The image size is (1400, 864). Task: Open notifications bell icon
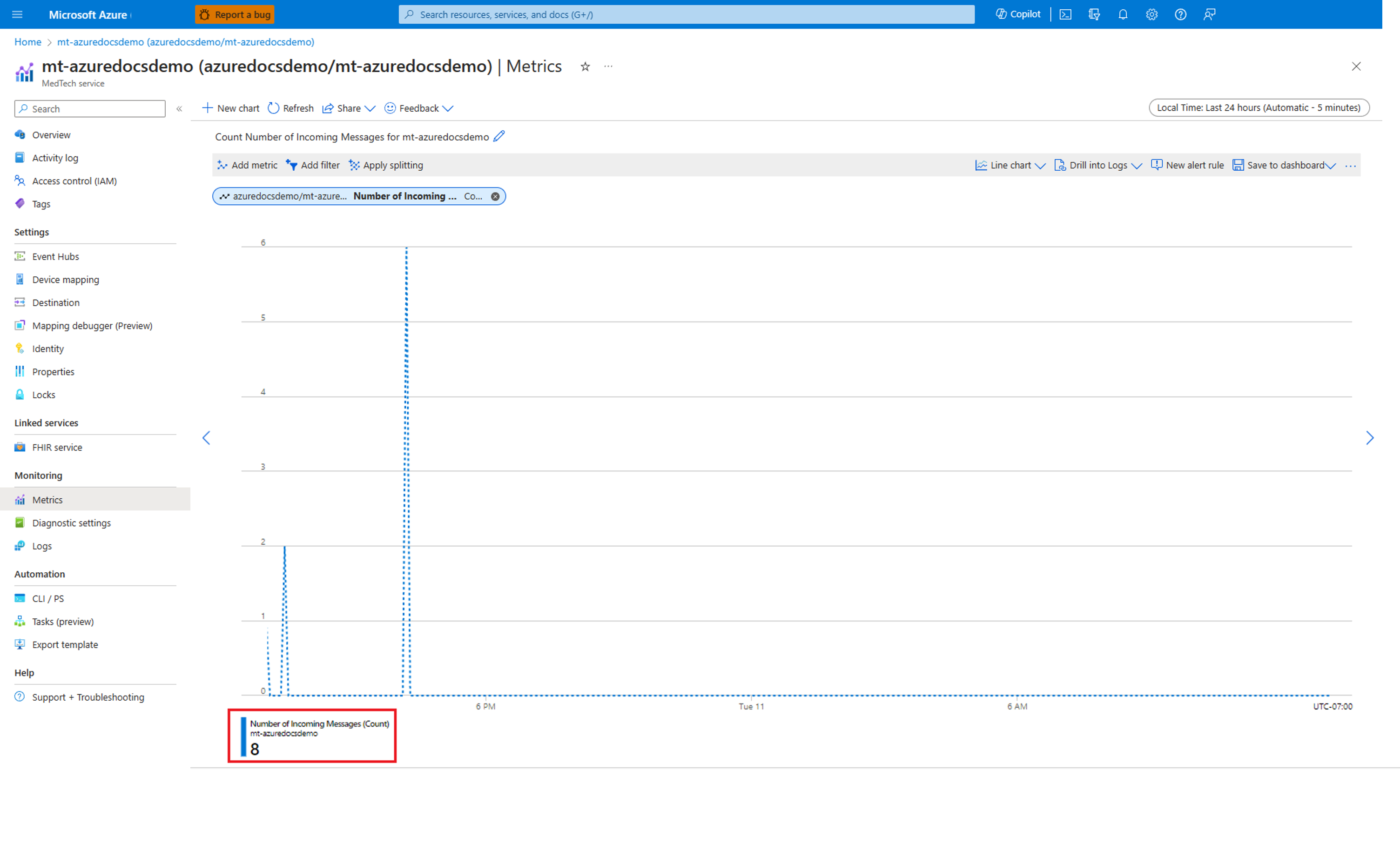click(x=1123, y=14)
